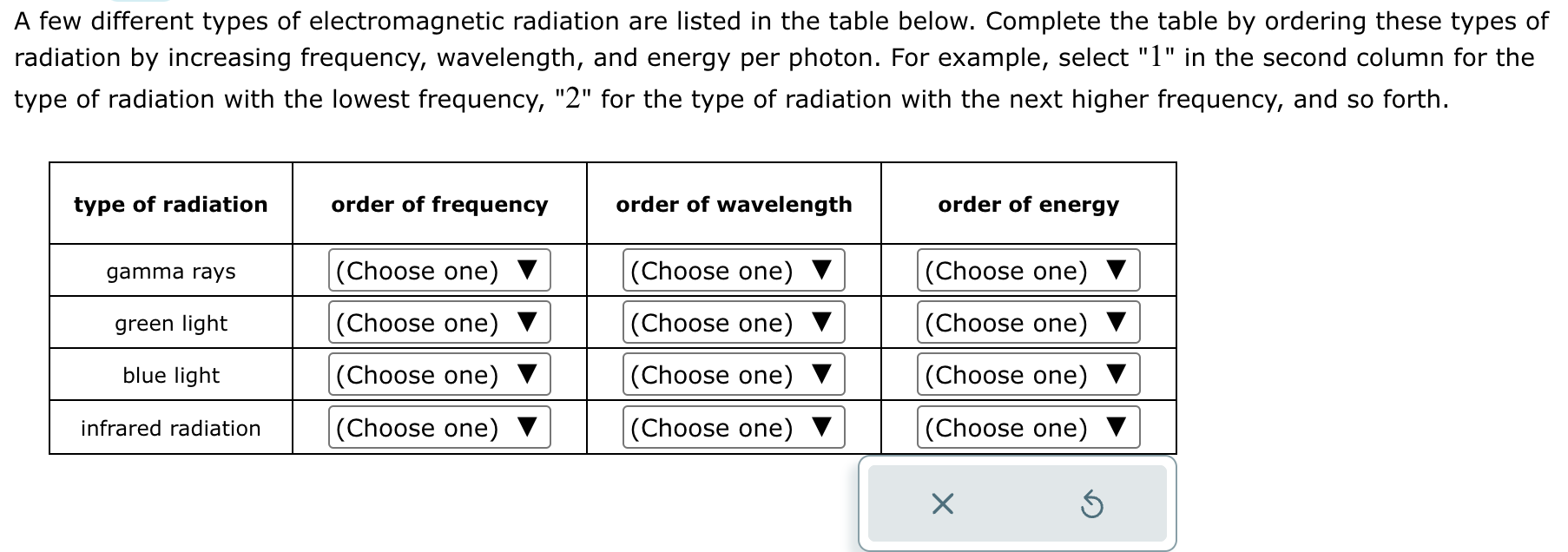Click the X clear-answers button

pyautogui.click(x=943, y=503)
